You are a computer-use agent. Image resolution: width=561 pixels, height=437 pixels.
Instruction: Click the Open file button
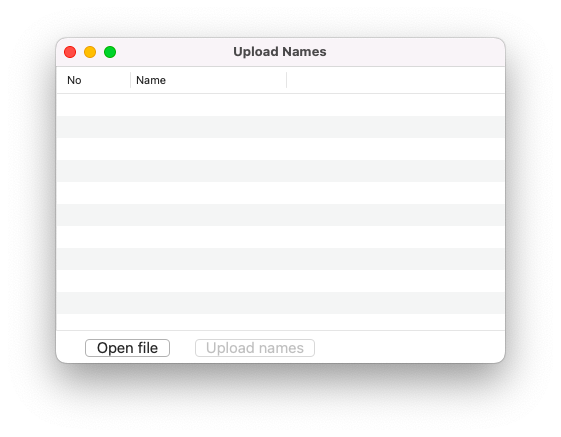pyautogui.click(x=127, y=348)
